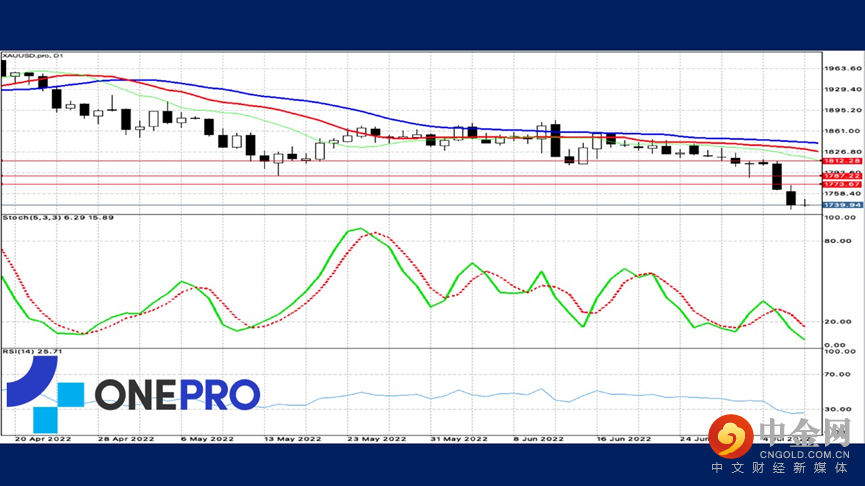Click the 30.00 level on RSI scale

pos(838,409)
